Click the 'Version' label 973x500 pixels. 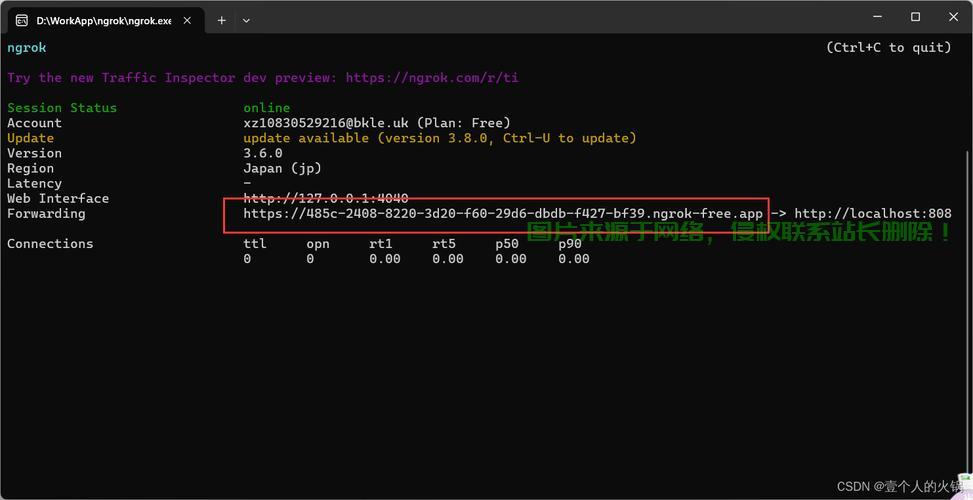[34, 153]
